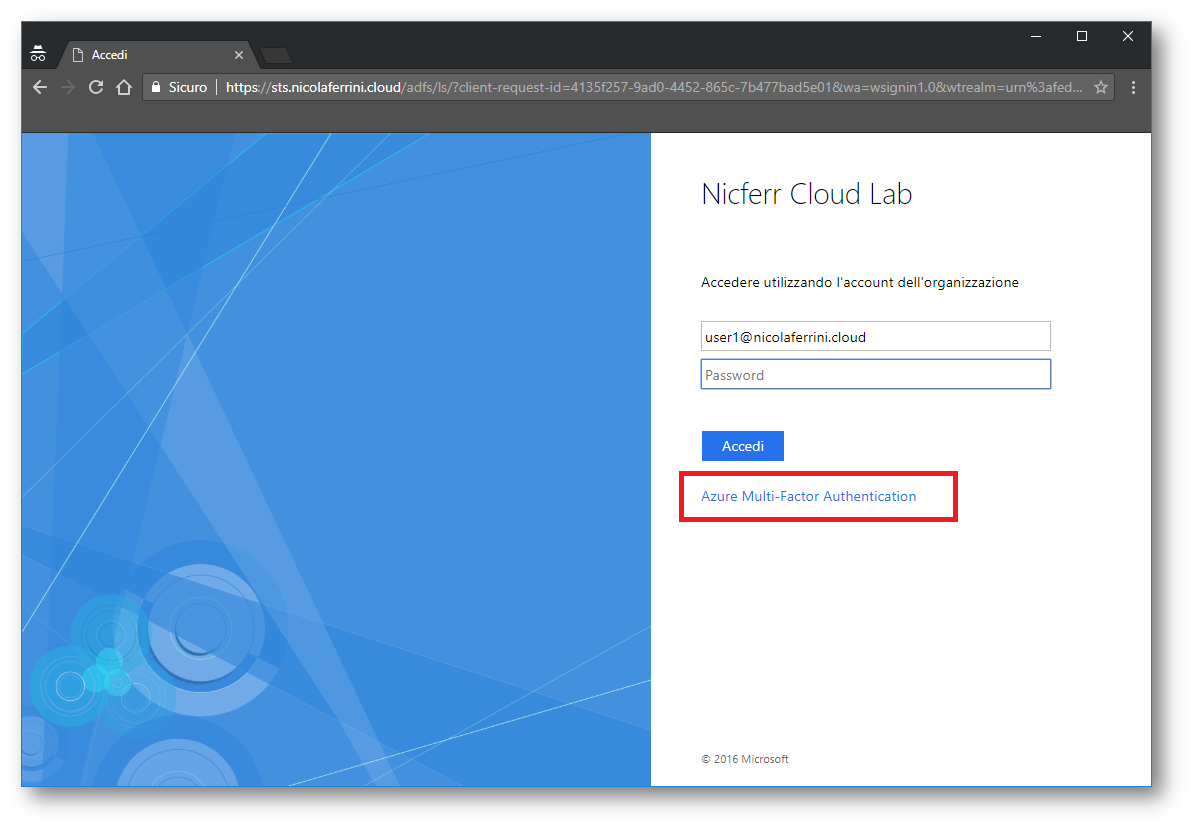Viewport: 1194px width, 829px height.
Task: Go back with the browser back arrow
Action: [40, 88]
